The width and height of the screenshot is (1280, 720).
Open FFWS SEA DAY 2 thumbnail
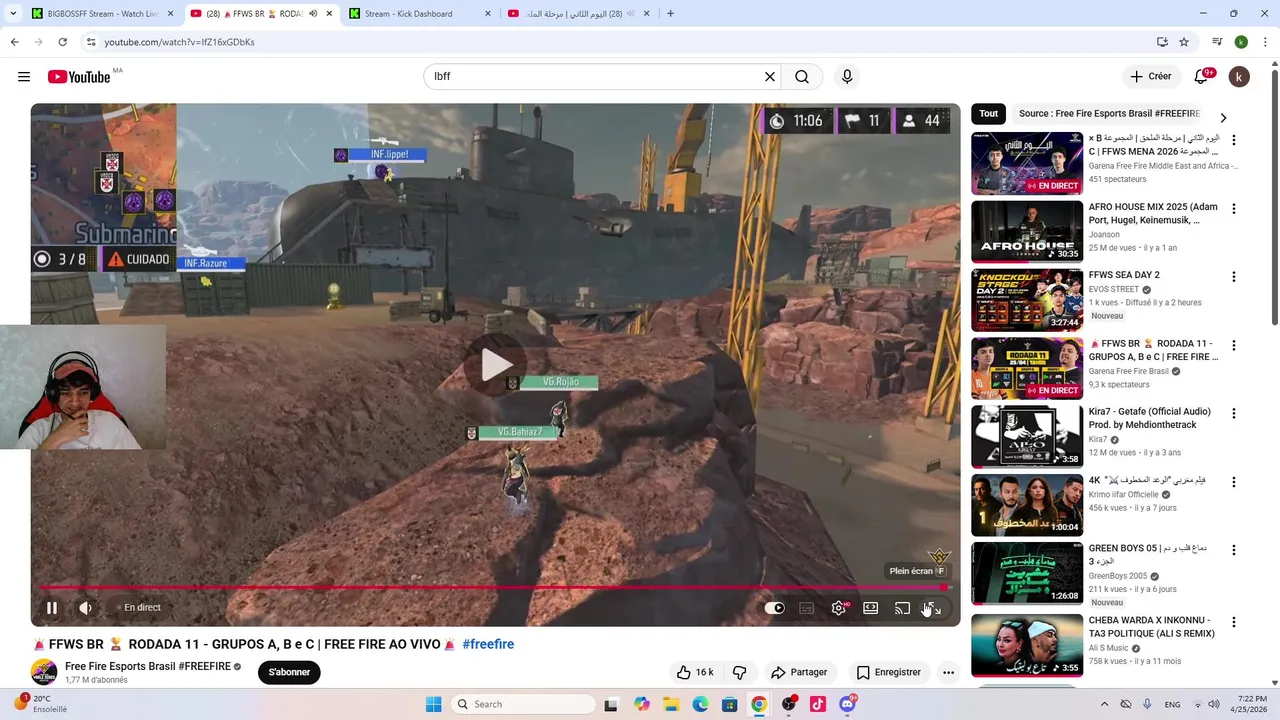click(x=1027, y=299)
